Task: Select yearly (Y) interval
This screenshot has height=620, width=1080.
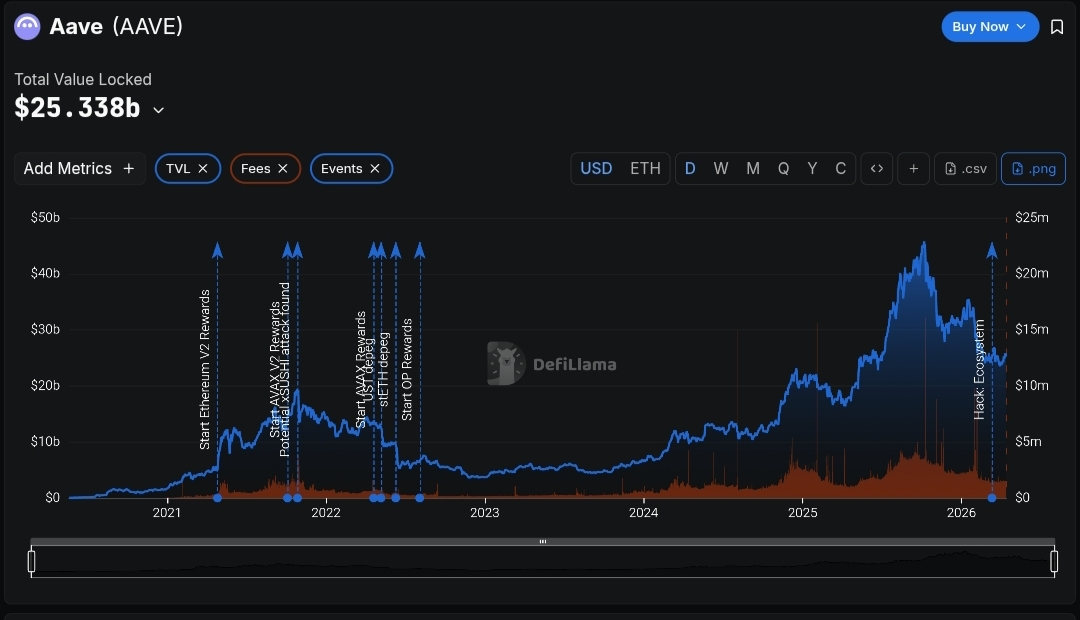Action: pyautogui.click(x=812, y=169)
